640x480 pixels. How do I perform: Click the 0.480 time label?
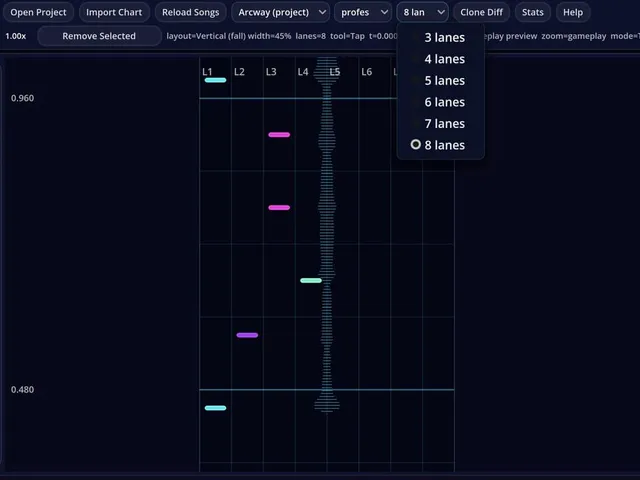(x=22, y=389)
